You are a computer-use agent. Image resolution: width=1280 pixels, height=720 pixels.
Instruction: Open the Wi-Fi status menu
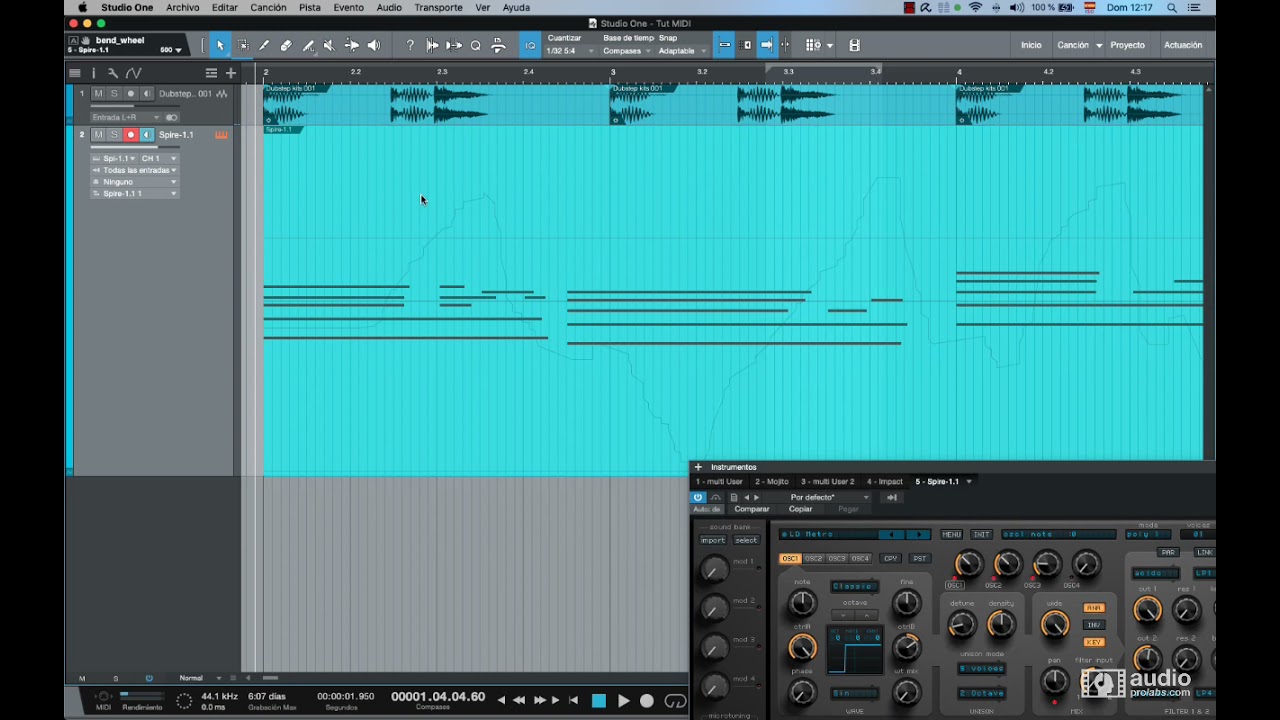(975, 7)
